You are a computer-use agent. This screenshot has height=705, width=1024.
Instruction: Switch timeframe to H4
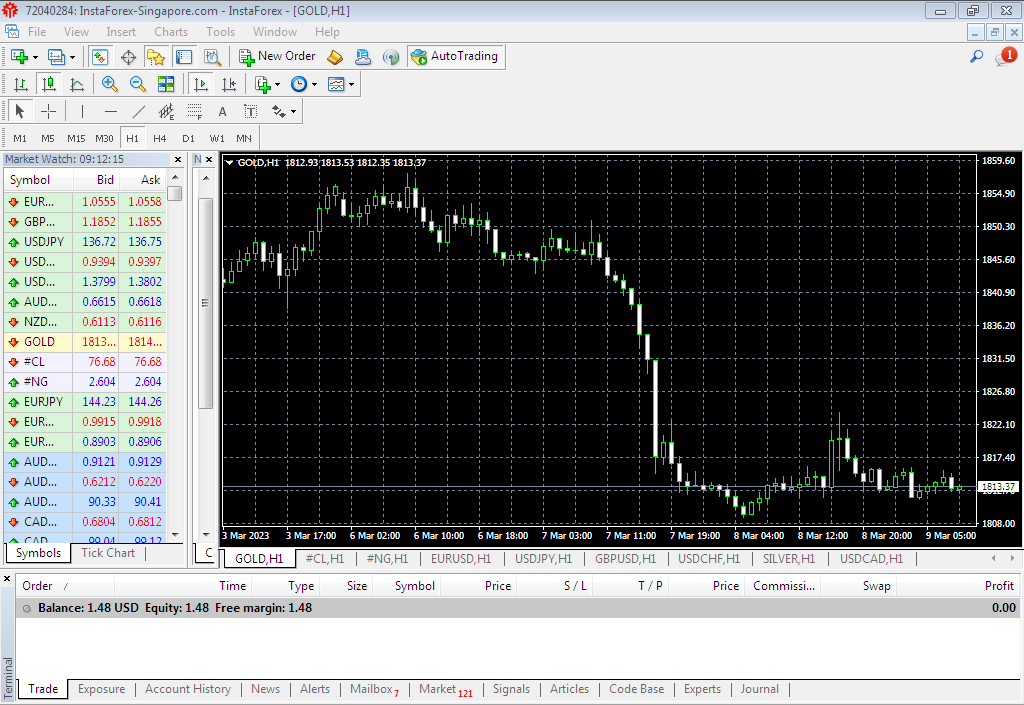click(x=159, y=138)
